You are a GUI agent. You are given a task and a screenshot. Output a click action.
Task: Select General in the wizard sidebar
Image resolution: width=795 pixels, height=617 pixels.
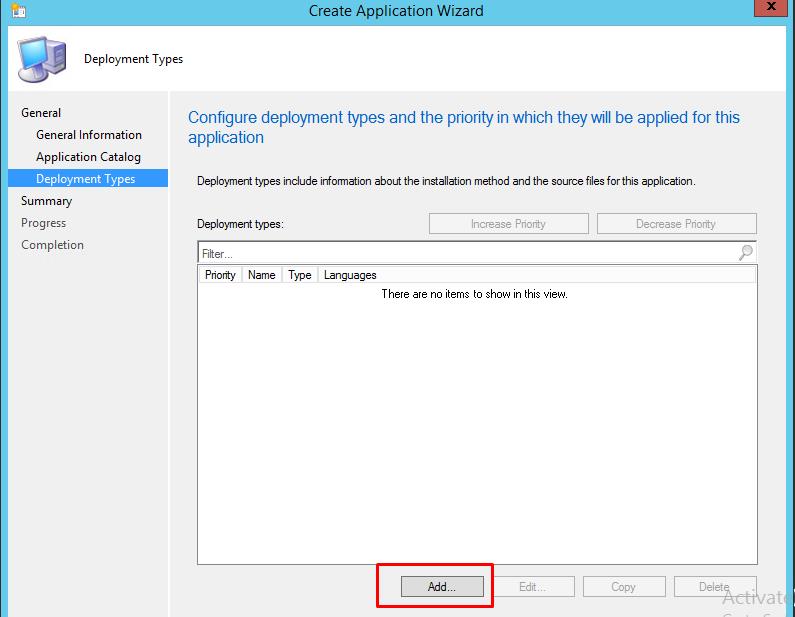[x=41, y=113]
